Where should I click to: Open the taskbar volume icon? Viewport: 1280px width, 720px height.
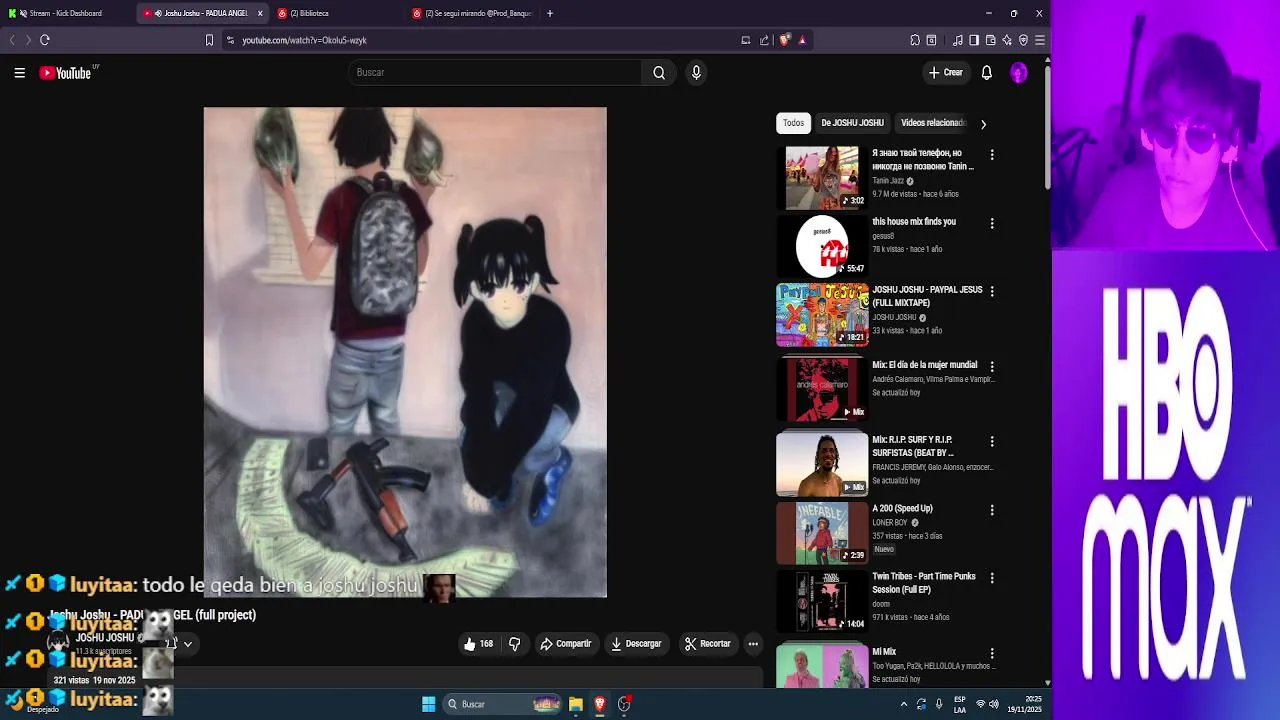993,704
